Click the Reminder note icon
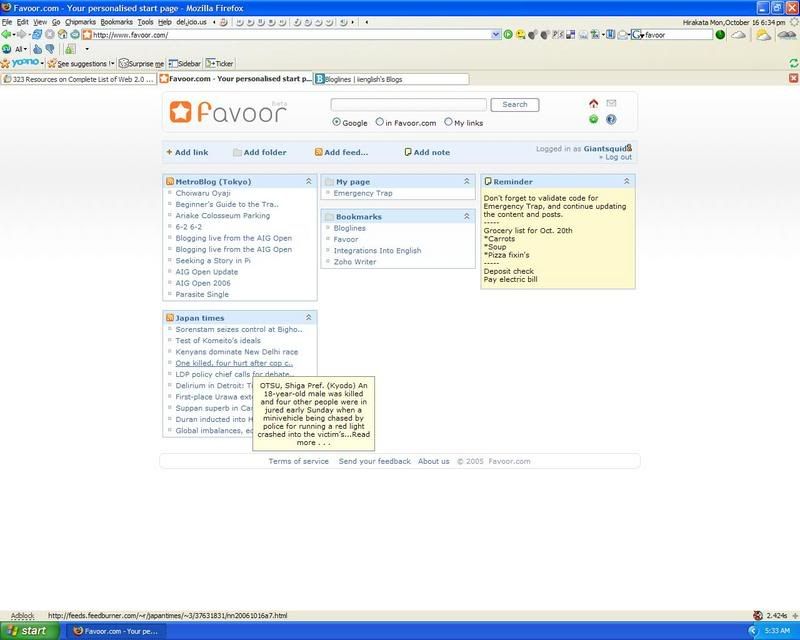 click(488, 181)
